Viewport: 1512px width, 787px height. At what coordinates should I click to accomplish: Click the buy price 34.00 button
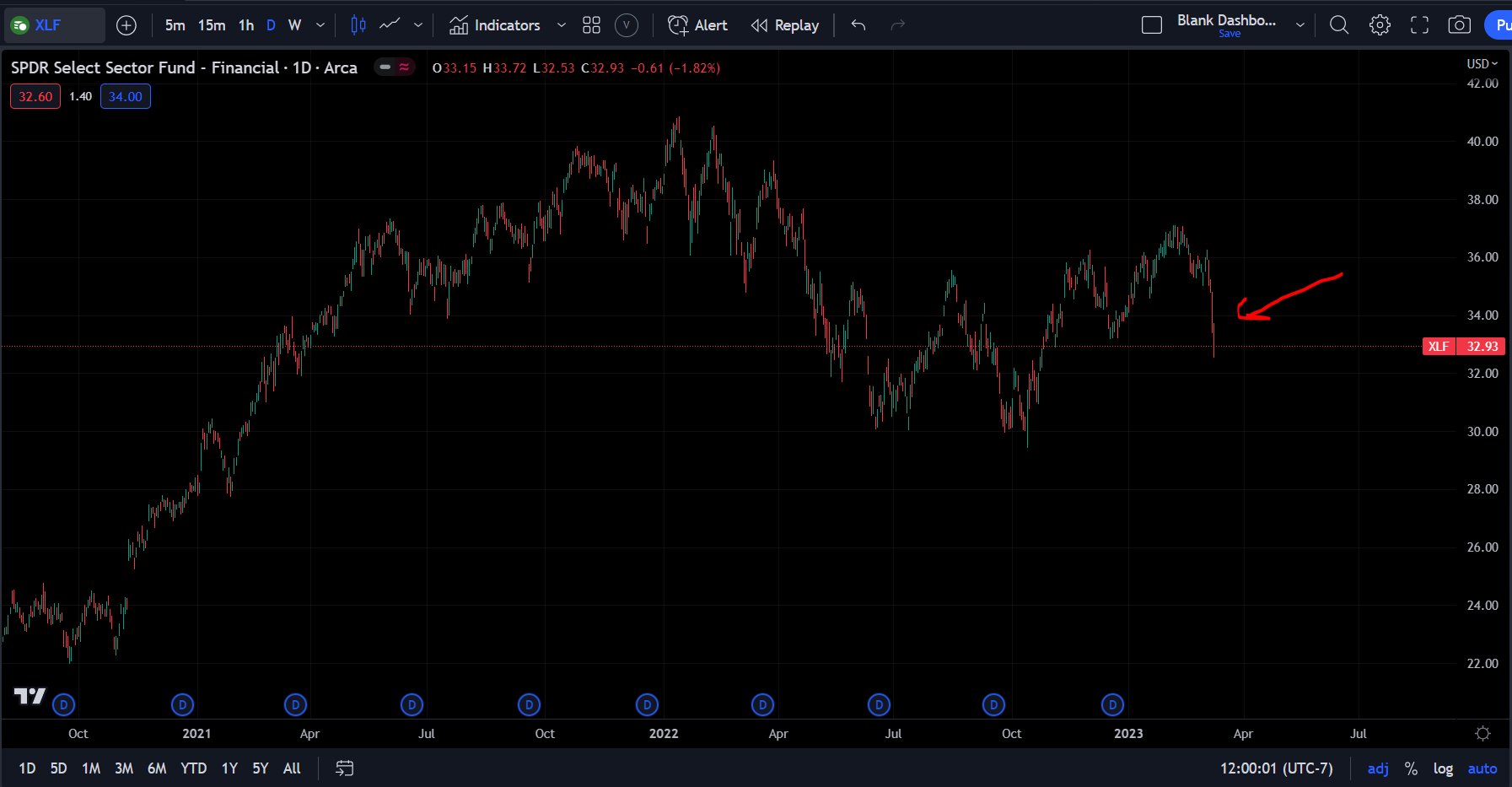pyautogui.click(x=126, y=97)
